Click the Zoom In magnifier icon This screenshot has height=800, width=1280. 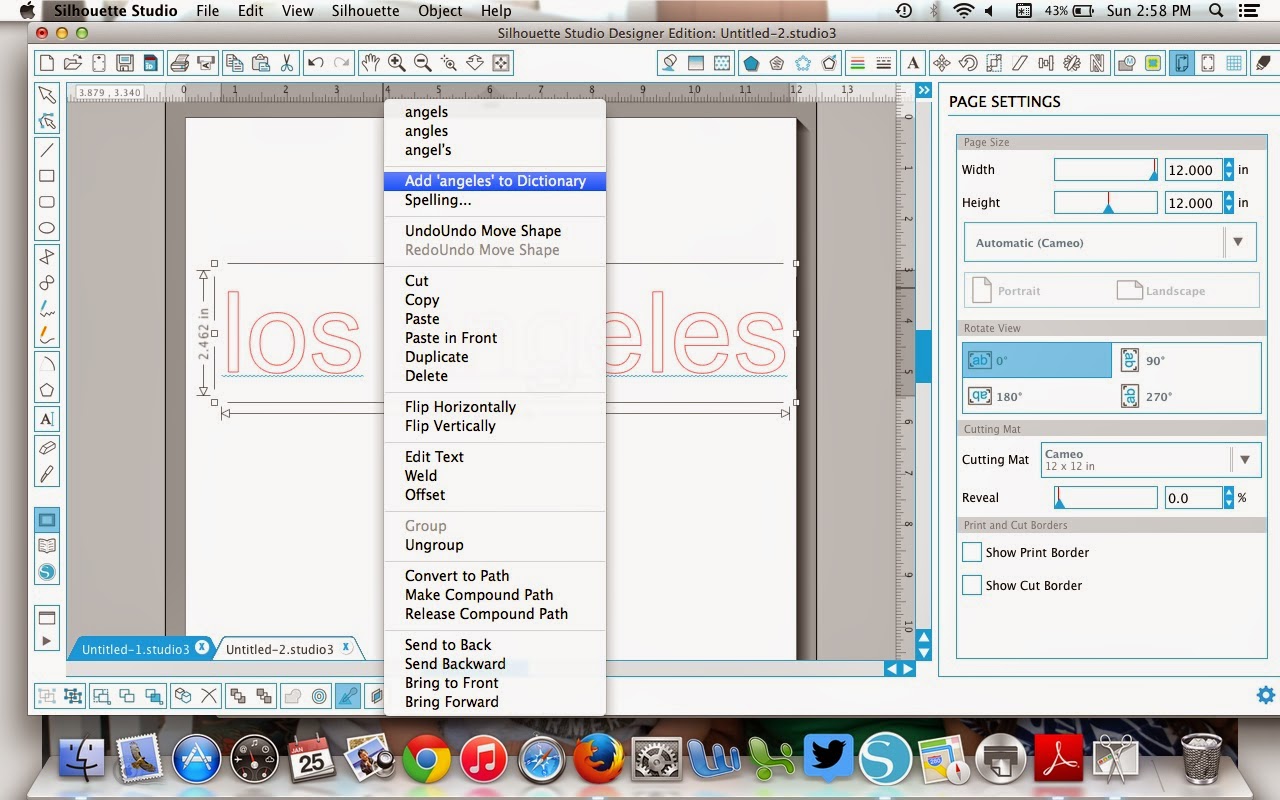click(x=397, y=63)
